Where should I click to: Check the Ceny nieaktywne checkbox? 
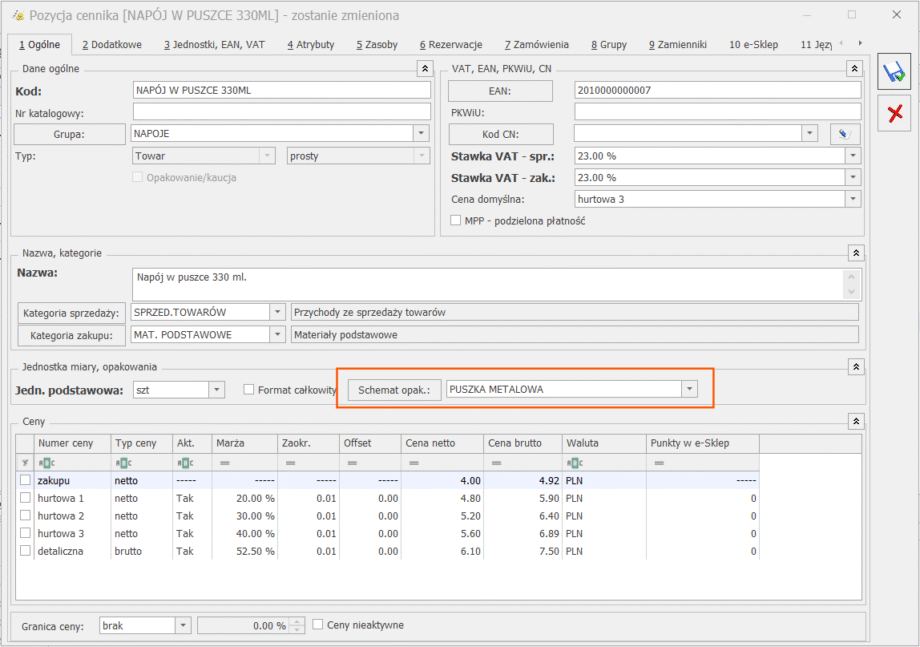click(x=318, y=625)
